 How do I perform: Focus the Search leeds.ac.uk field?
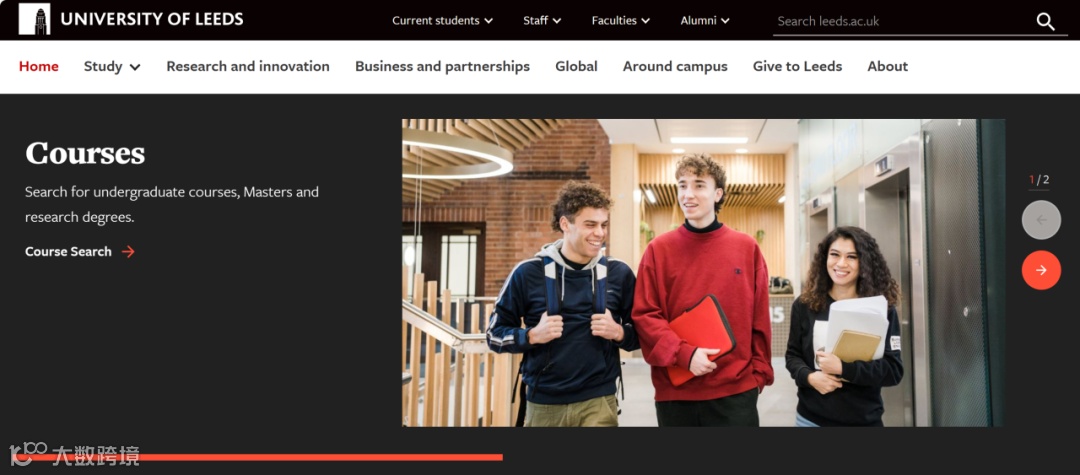(902, 21)
